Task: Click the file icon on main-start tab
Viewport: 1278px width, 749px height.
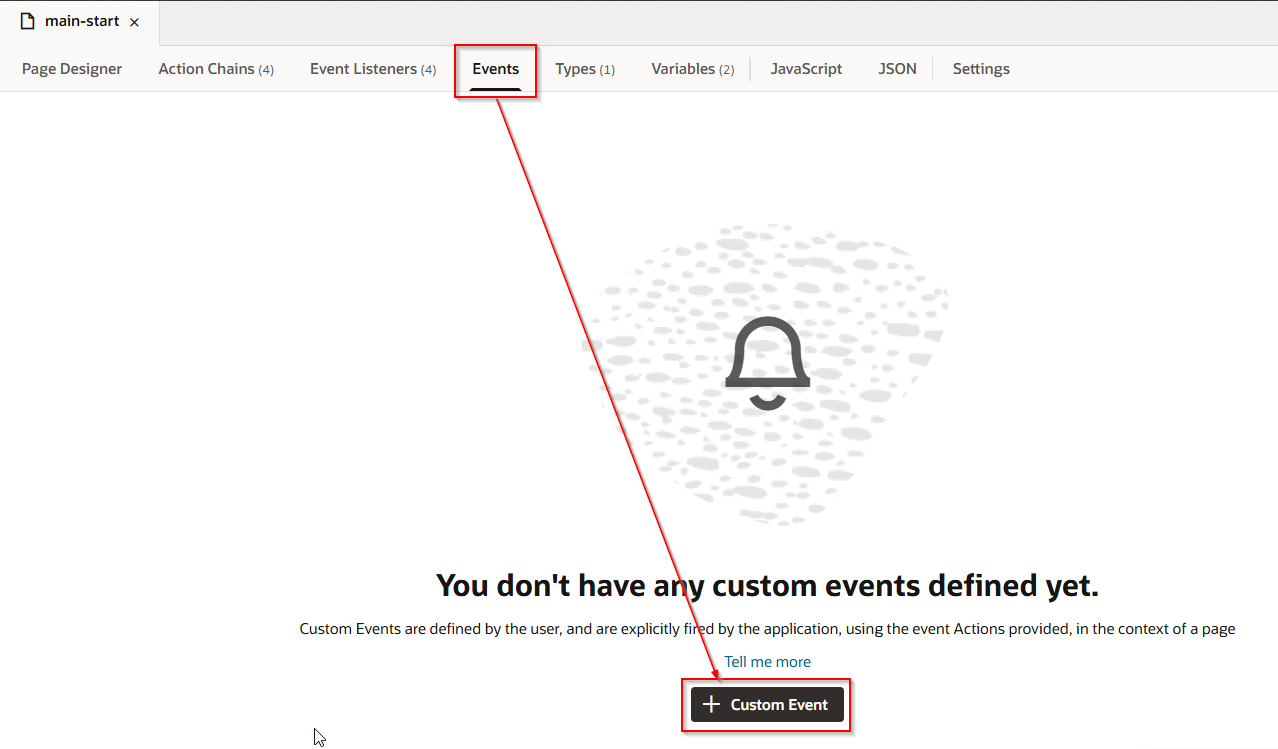Action: pyautogui.click(x=28, y=21)
